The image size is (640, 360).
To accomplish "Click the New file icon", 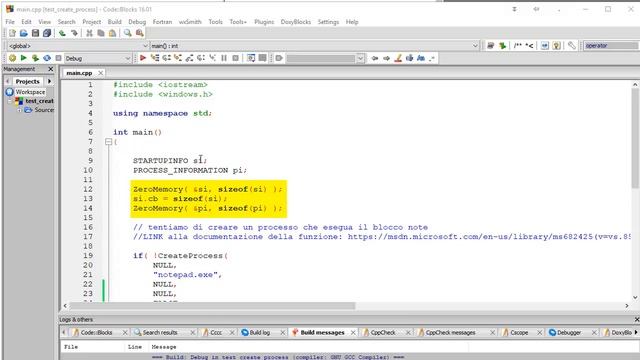I will 12,33.
